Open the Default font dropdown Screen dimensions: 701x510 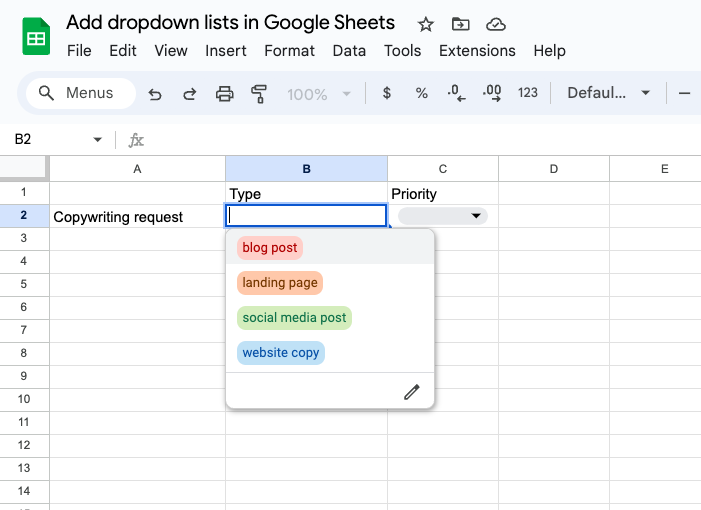pyautogui.click(x=608, y=93)
